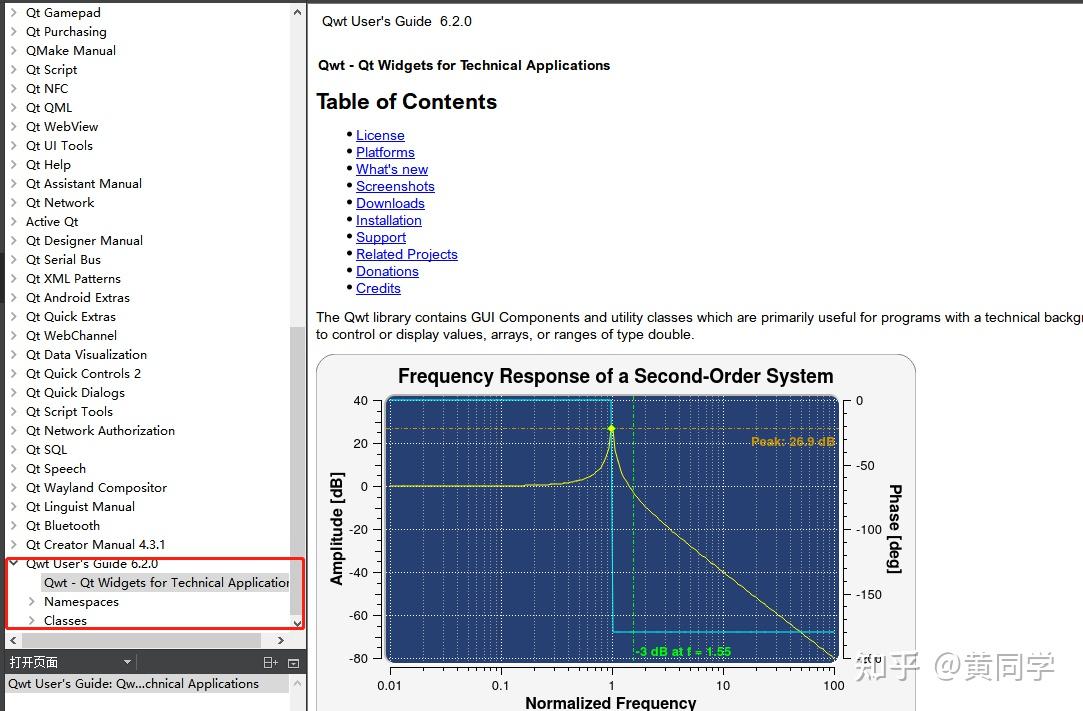Viewport: 1083px width, 711px height.
Task: Open the Donations link
Action: [387, 272]
